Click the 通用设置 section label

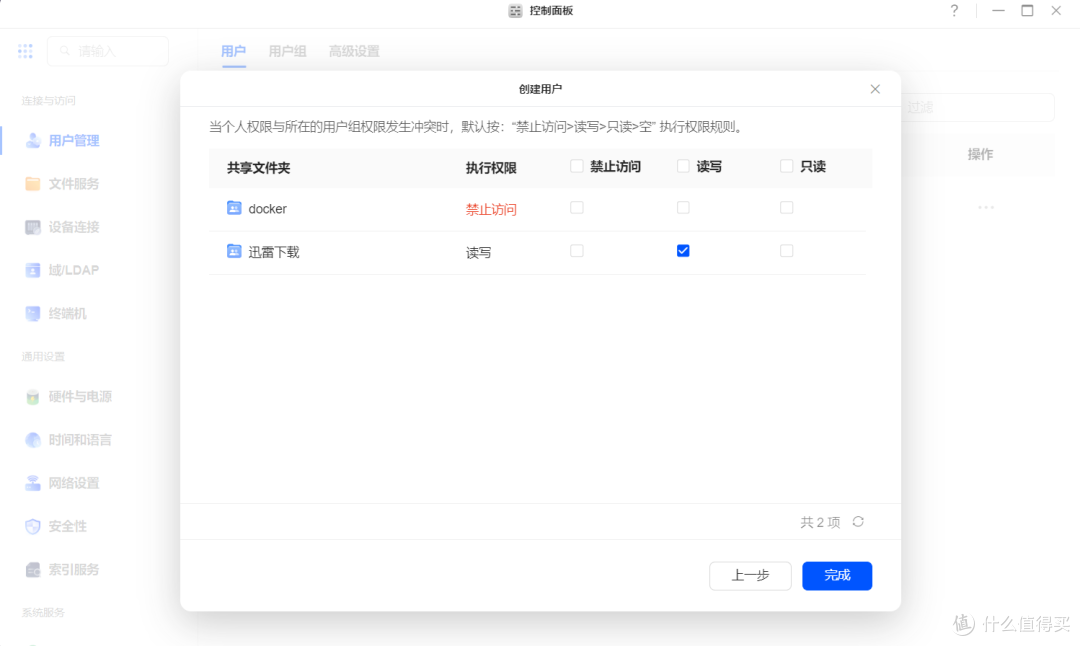(x=43, y=356)
